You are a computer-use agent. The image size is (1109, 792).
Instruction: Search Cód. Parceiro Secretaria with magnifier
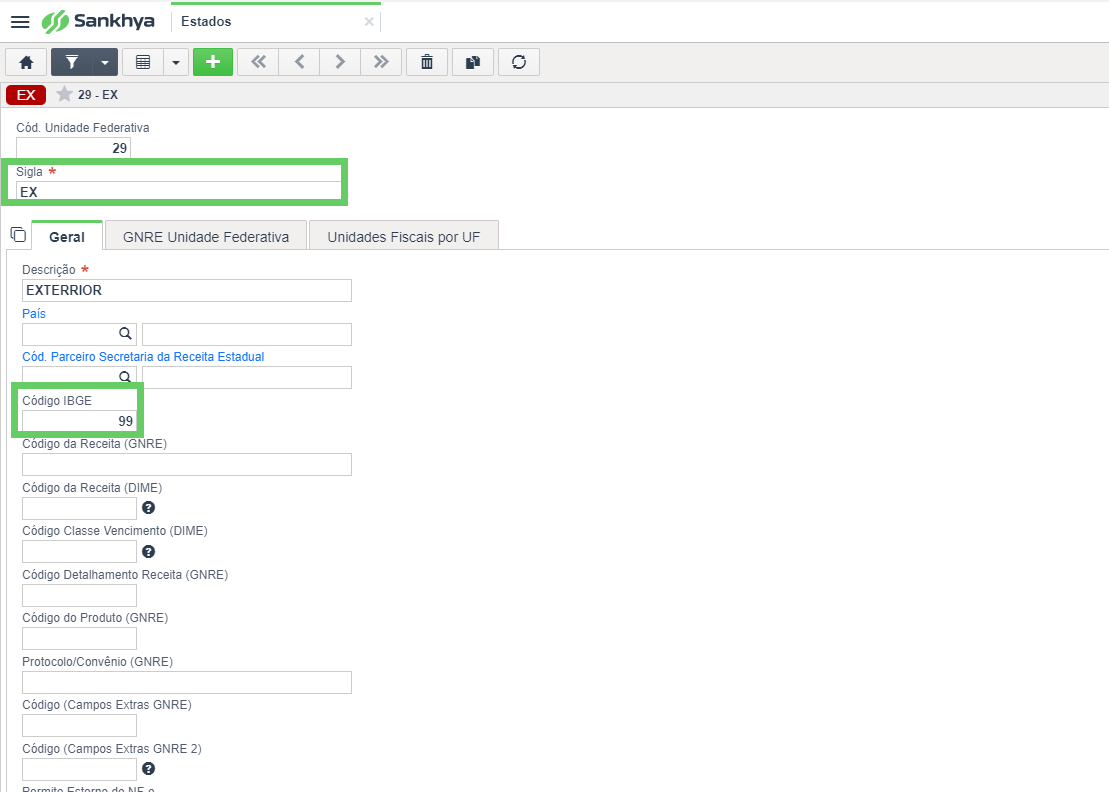pos(125,377)
